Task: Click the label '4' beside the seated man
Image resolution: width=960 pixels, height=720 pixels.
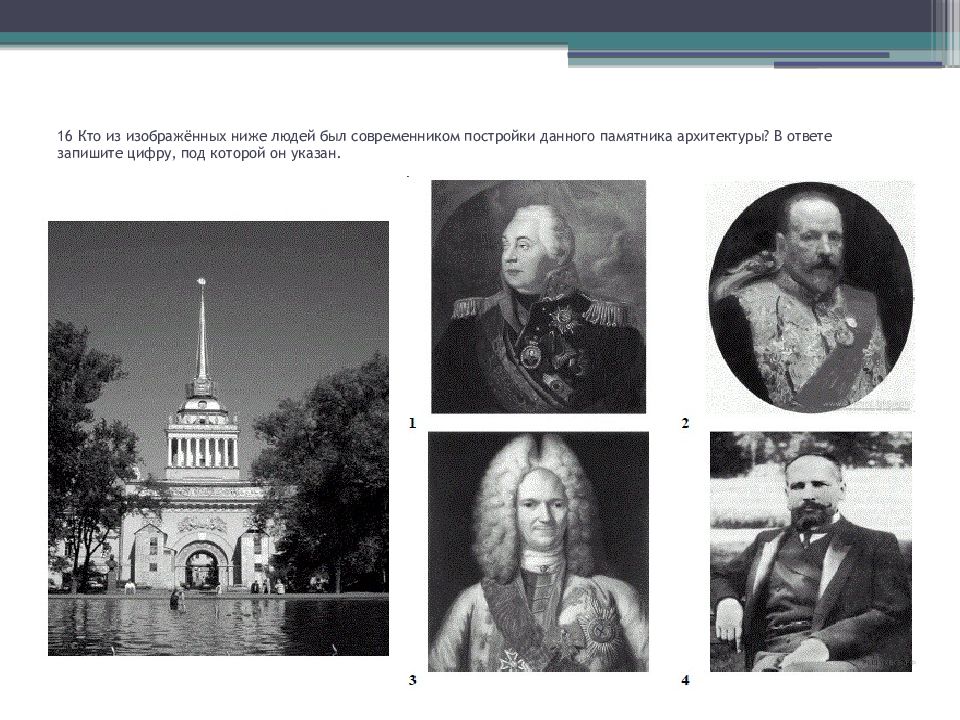Action: point(685,680)
